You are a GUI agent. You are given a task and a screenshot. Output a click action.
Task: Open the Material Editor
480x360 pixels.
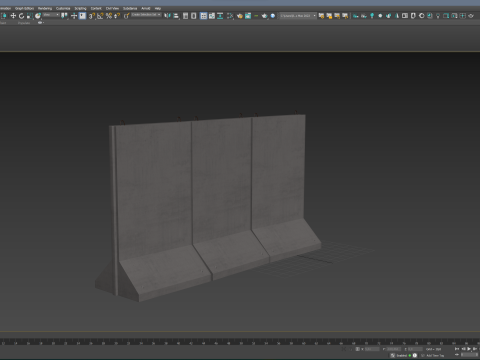pos(230,16)
